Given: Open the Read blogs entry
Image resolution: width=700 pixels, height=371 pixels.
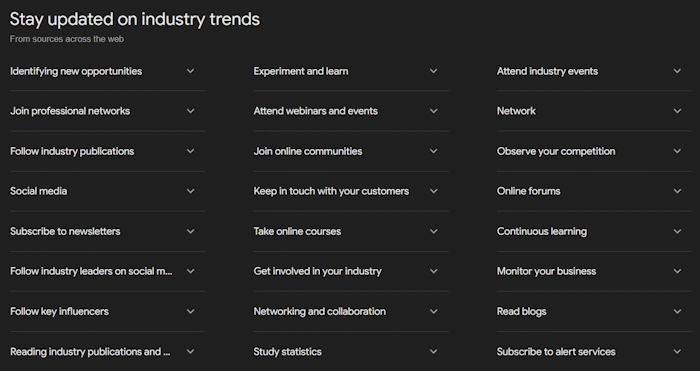Looking at the screenshot, I should coord(594,311).
